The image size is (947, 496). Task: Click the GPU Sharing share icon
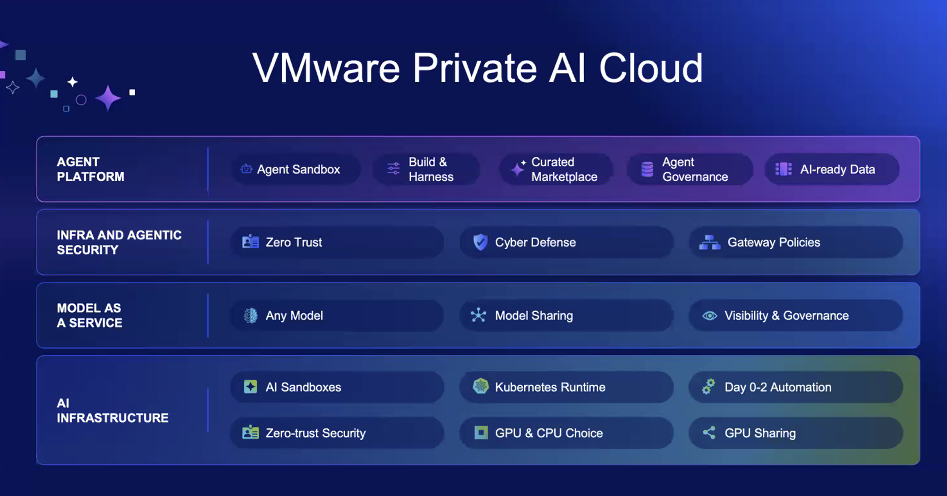point(709,433)
